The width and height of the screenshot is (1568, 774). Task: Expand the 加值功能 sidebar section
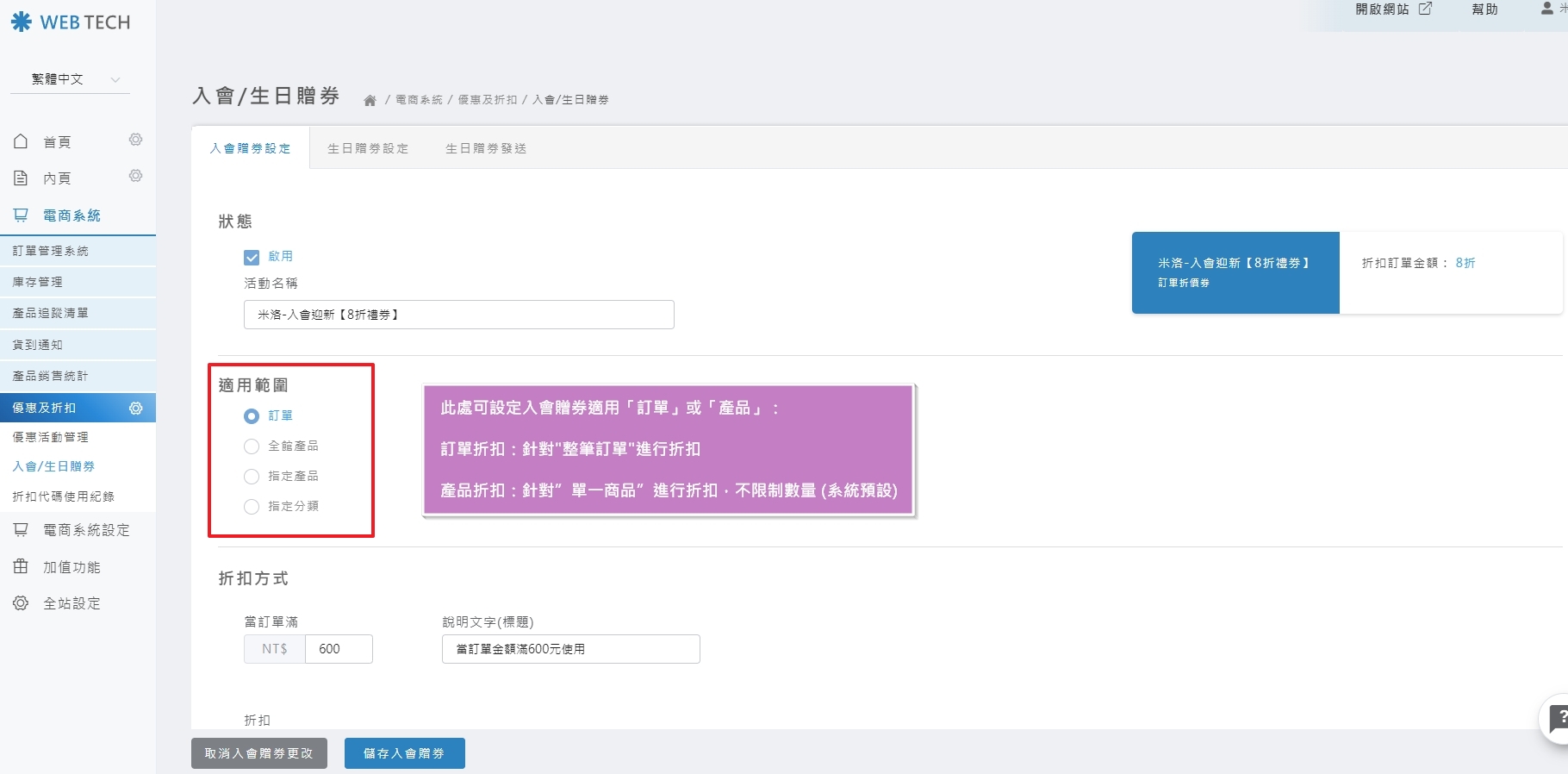72,567
